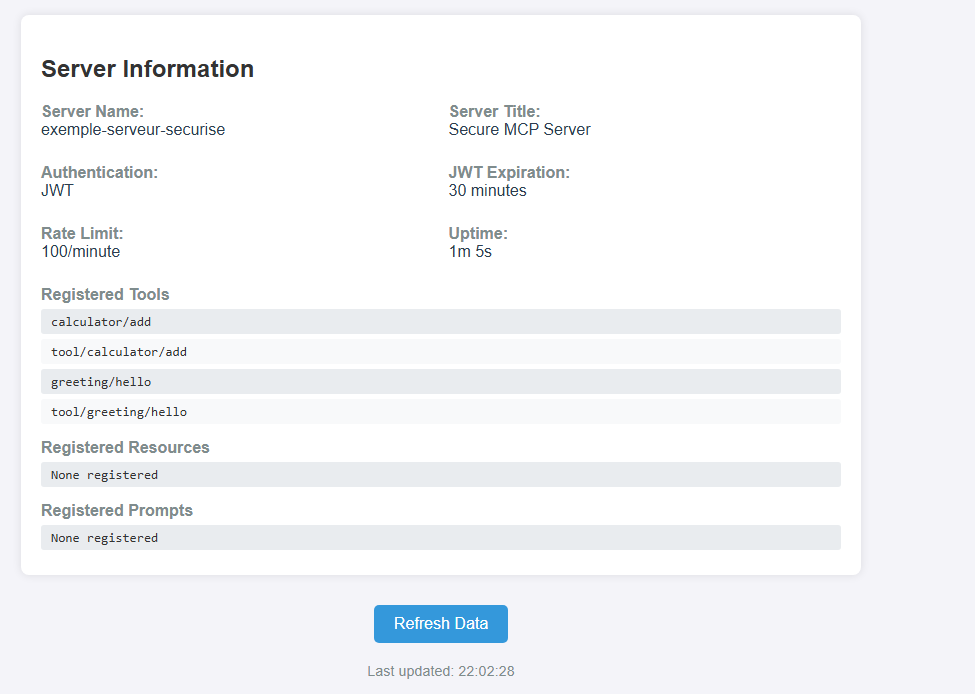975x694 pixels.
Task: Click the Registered Resources label
Action: point(125,447)
